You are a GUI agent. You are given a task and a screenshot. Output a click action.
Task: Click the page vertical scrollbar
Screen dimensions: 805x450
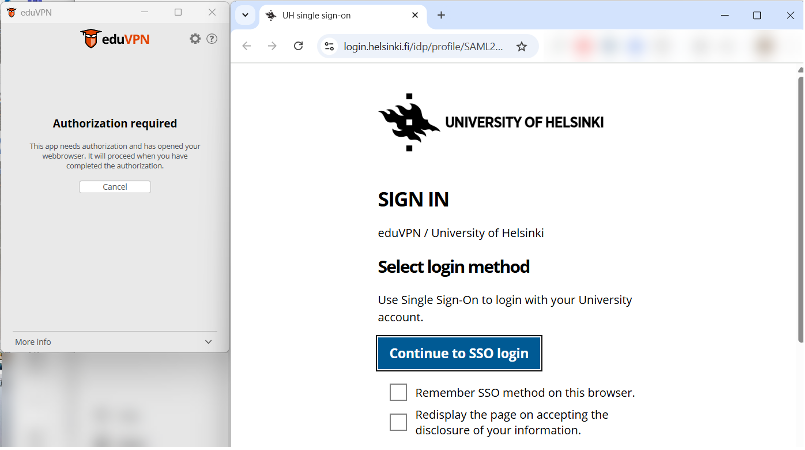click(800, 210)
